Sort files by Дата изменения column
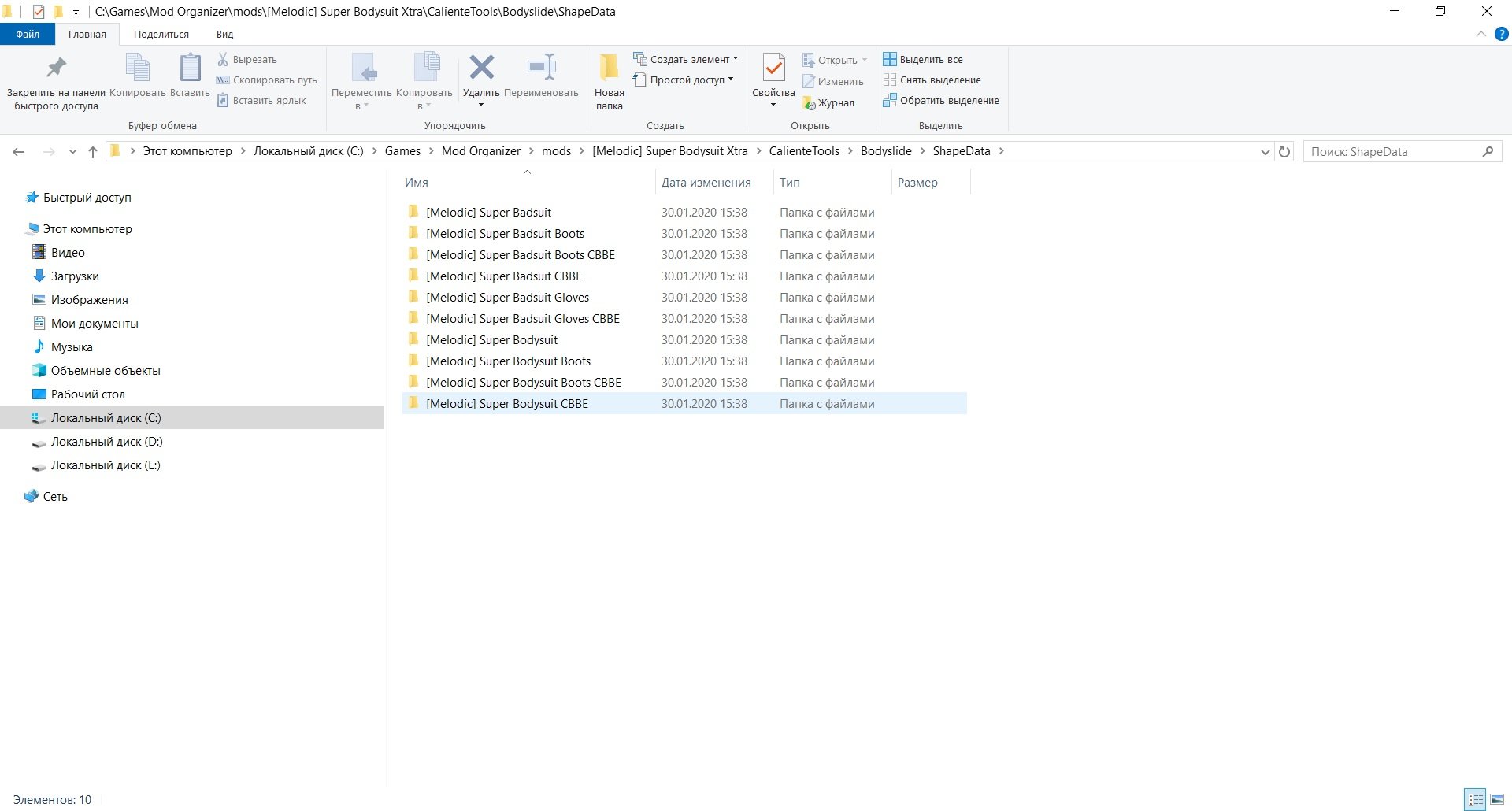The width and height of the screenshot is (1512, 811). pos(706,183)
